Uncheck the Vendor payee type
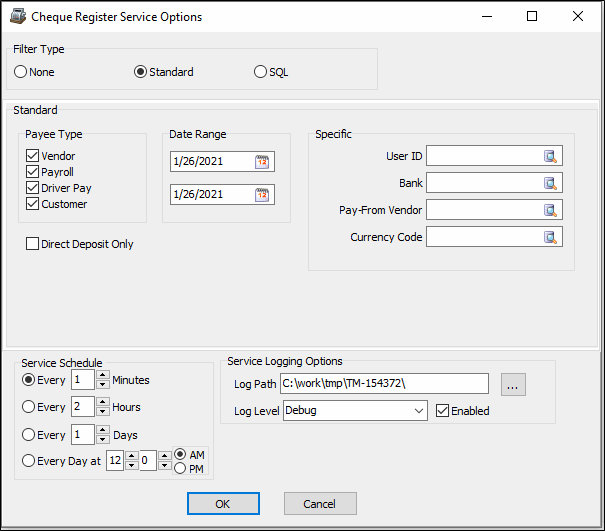This screenshot has width=605, height=531. click(33, 156)
